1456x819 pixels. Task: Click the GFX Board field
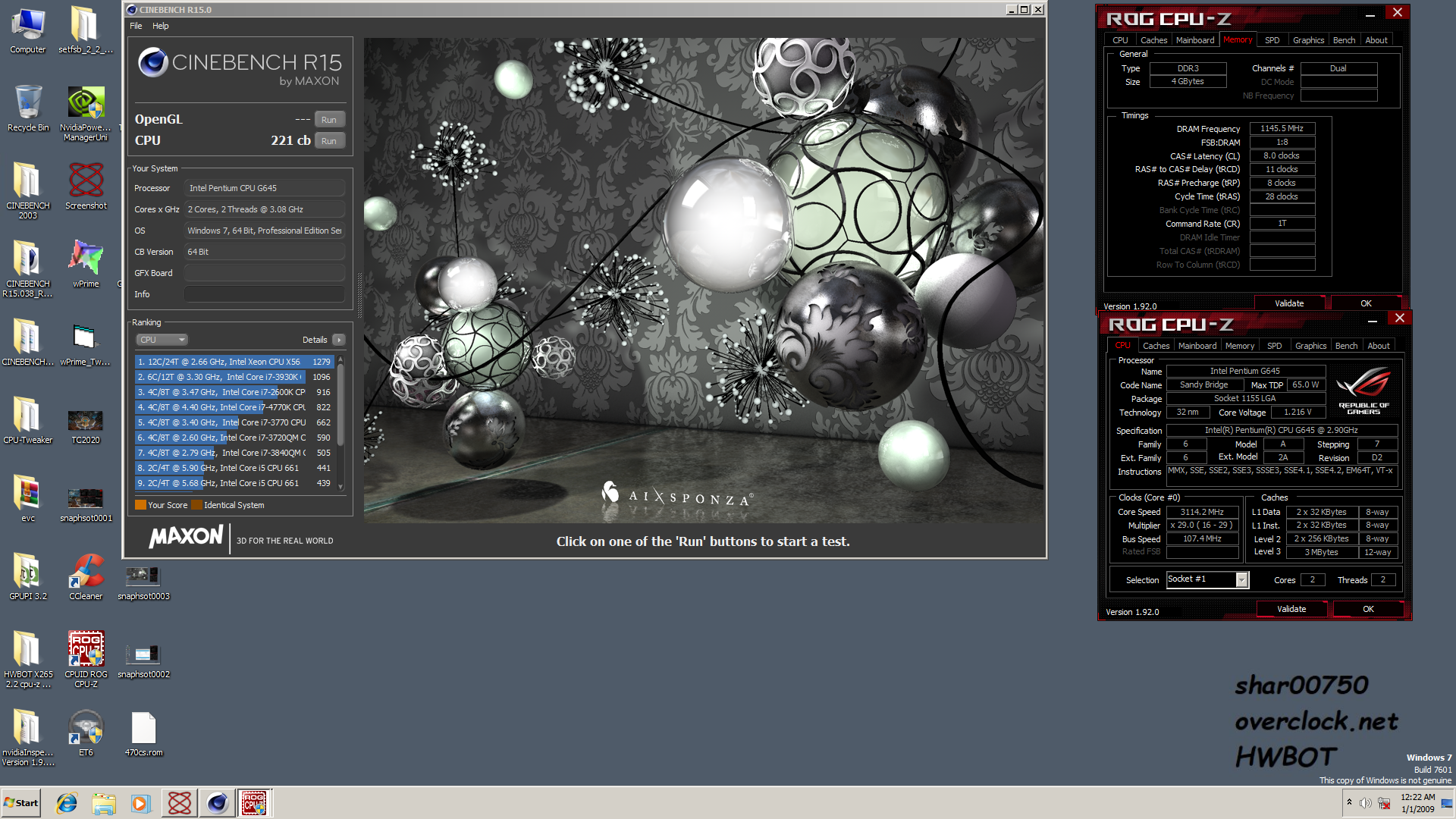pyautogui.click(x=265, y=273)
